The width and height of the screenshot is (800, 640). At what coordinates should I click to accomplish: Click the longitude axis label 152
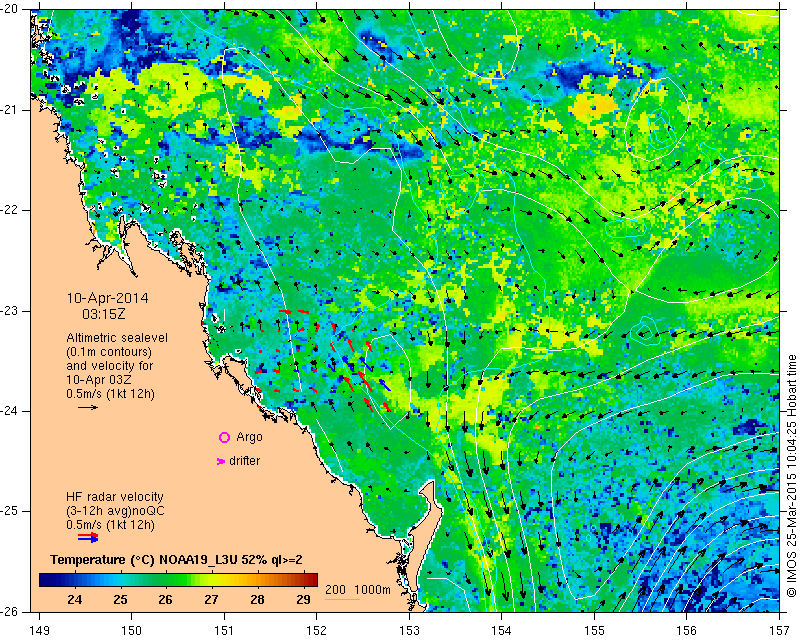click(x=317, y=631)
